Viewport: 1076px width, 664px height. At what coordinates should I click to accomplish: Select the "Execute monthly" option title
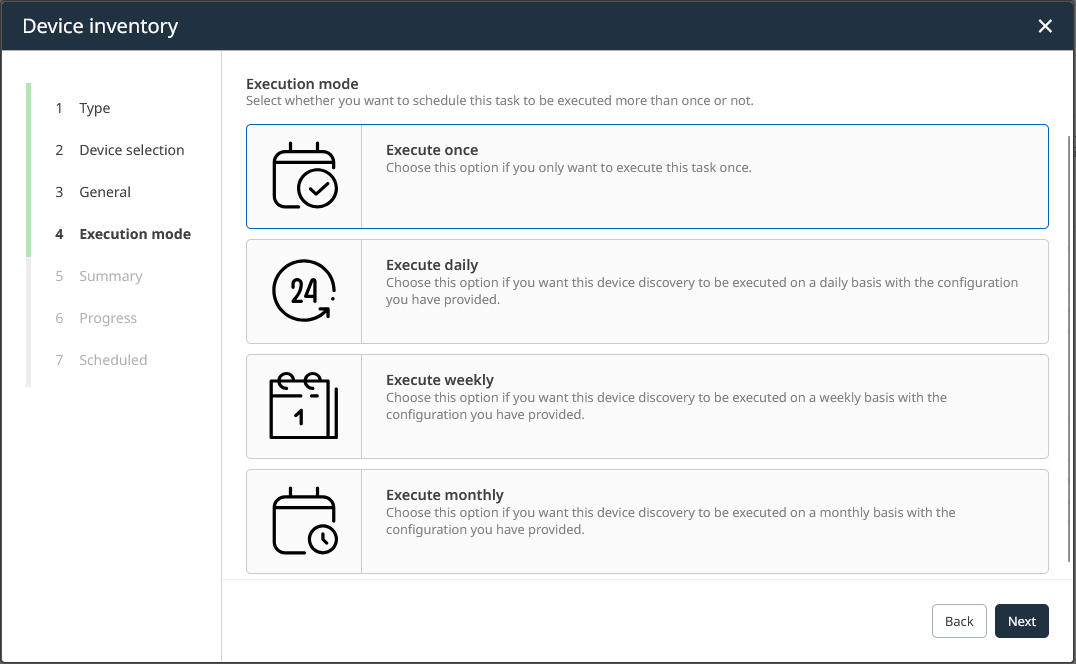445,495
